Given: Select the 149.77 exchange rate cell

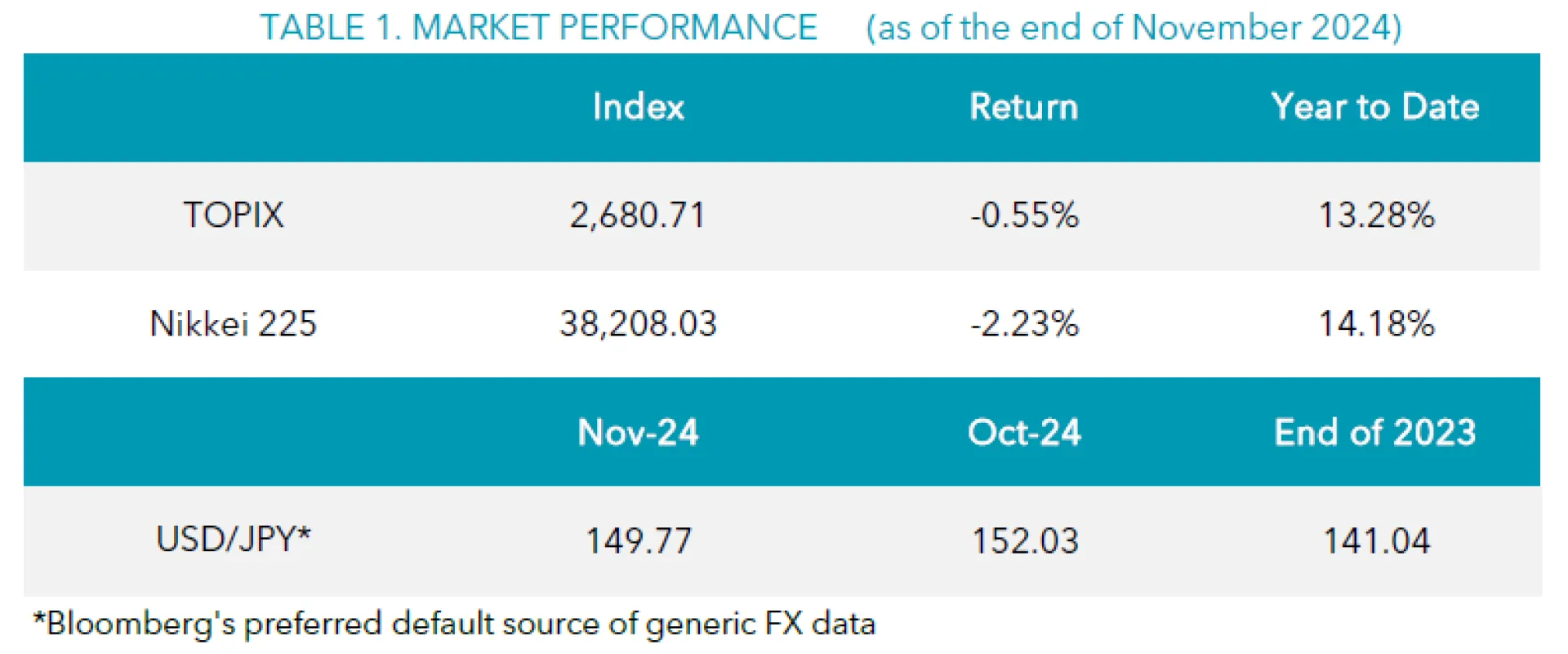Looking at the screenshot, I should pos(639,541).
